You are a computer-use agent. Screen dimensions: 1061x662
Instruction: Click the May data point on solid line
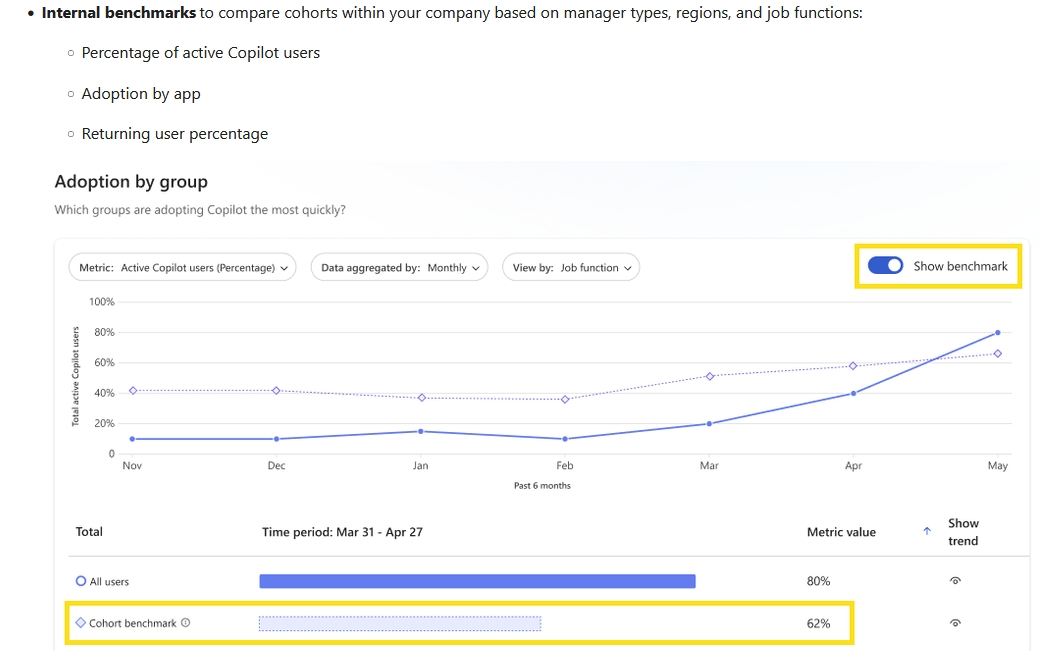click(997, 332)
